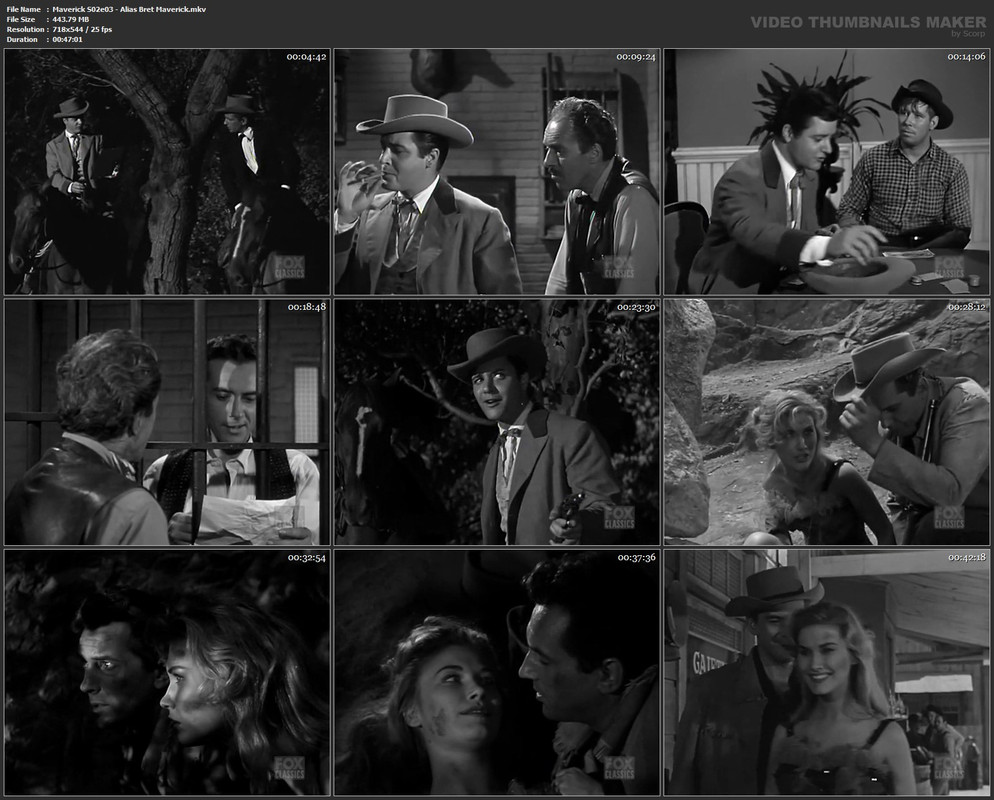994x800 pixels.
Task: Click the 00:04:42 timestamp label
Action: coord(306,57)
